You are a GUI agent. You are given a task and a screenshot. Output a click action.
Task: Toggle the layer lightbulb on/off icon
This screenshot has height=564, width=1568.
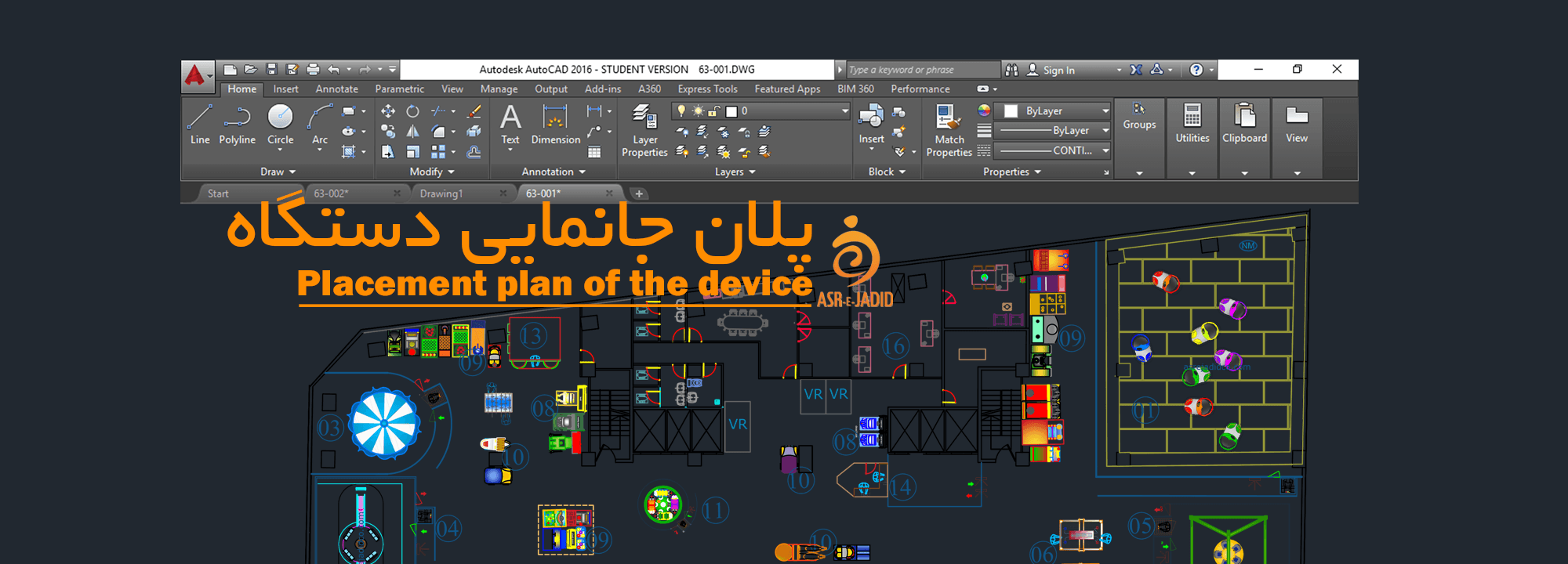(682, 111)
